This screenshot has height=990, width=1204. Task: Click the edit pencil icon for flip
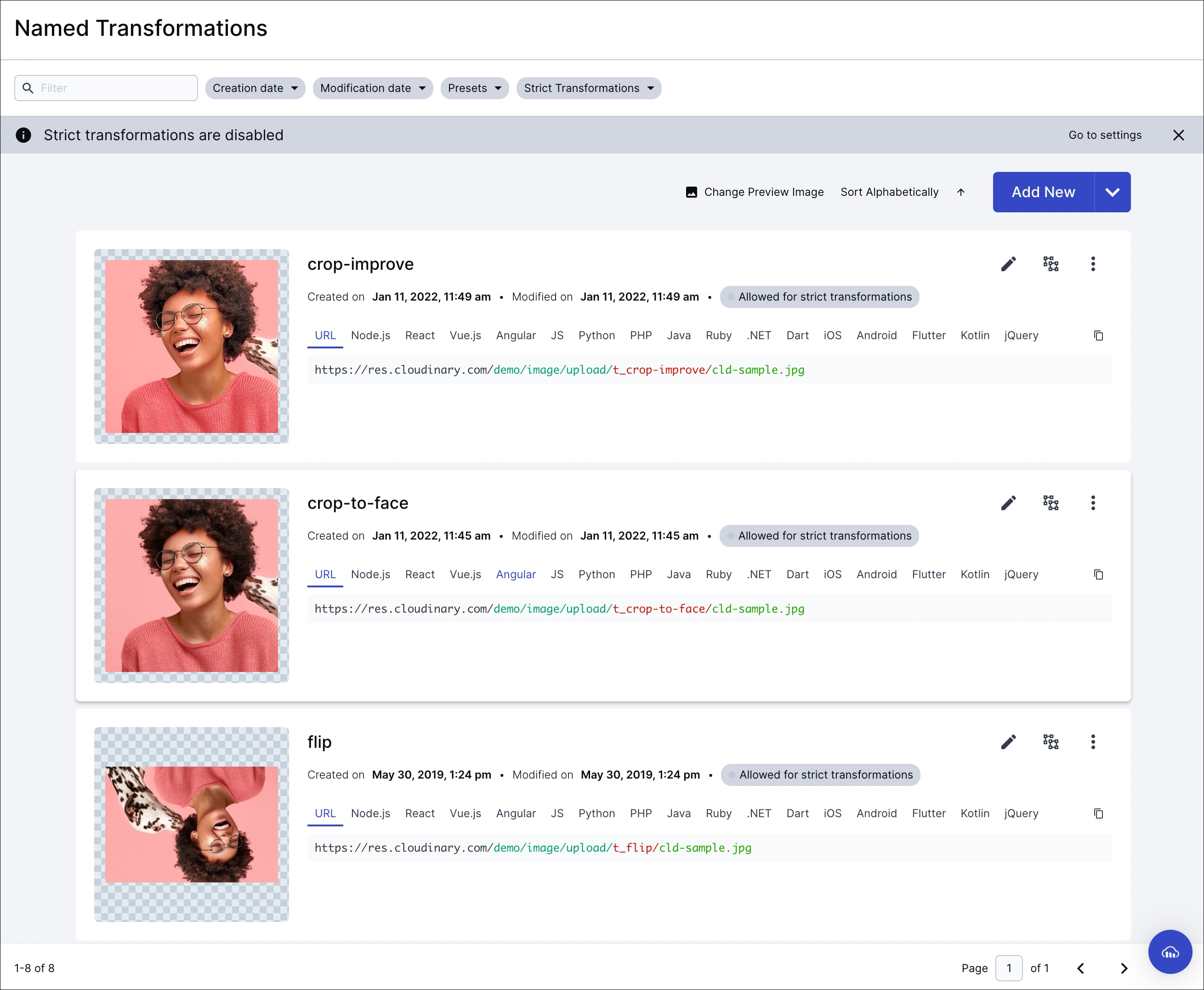[1007, 742]
